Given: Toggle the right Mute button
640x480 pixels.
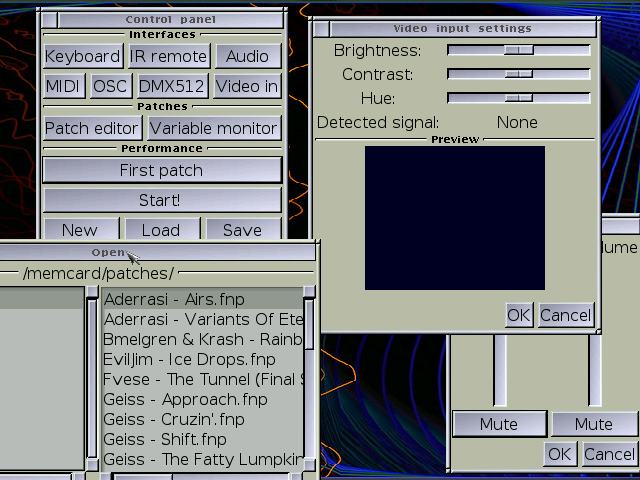Looking at the screenshot, I should tap(593, 424).
